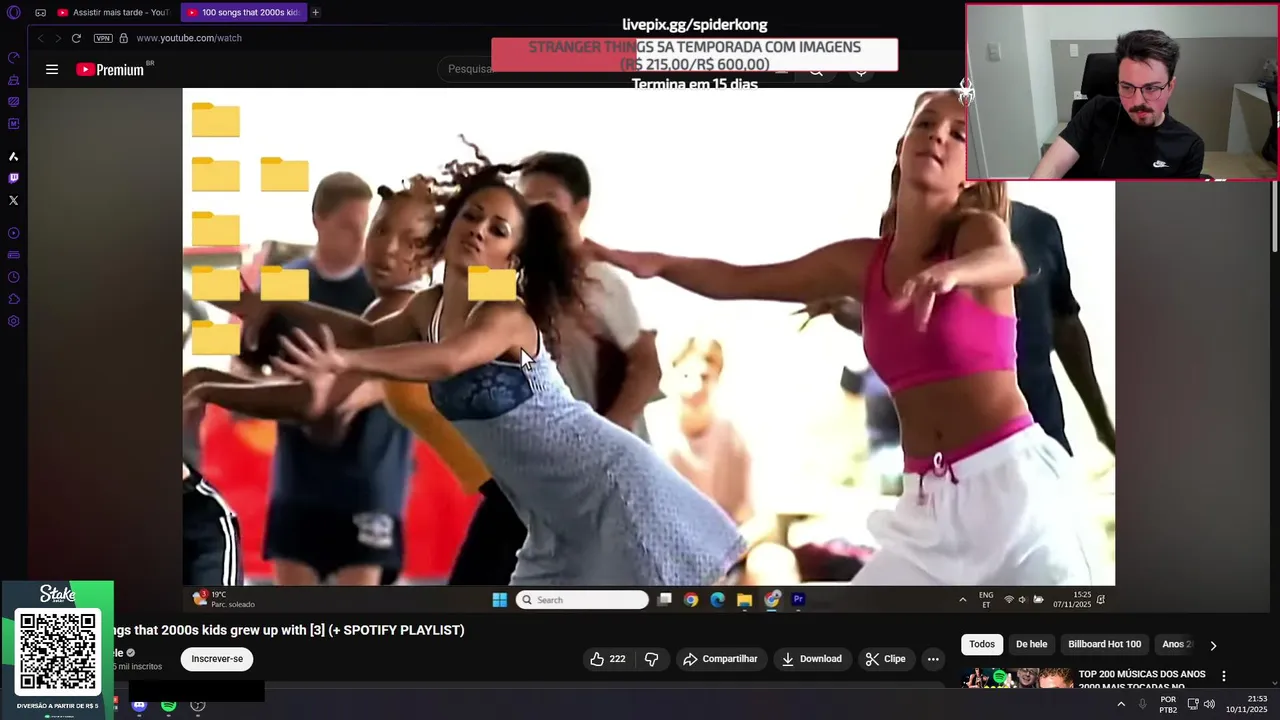Image resolution: width=1280 pixels, height=720 pixels.
Task: Open the TOP 200 Músicas video thumbnail
Action: (x=1018, y=679)
